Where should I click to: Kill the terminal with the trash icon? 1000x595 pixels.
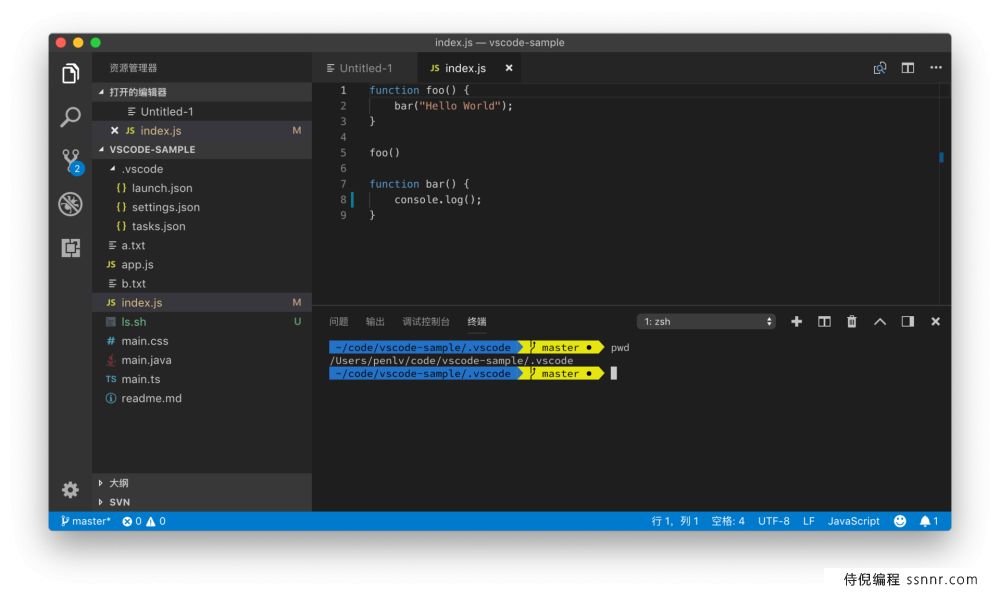pyautogui.click(x=851, y=321)
